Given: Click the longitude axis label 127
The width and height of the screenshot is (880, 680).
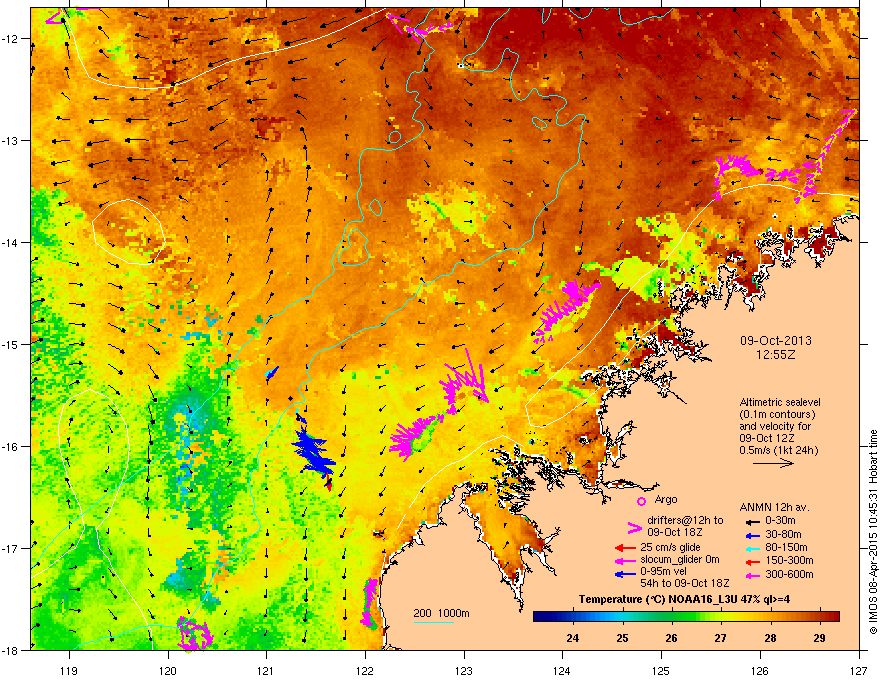Looking at the screenshot, I should click(858, 670).
